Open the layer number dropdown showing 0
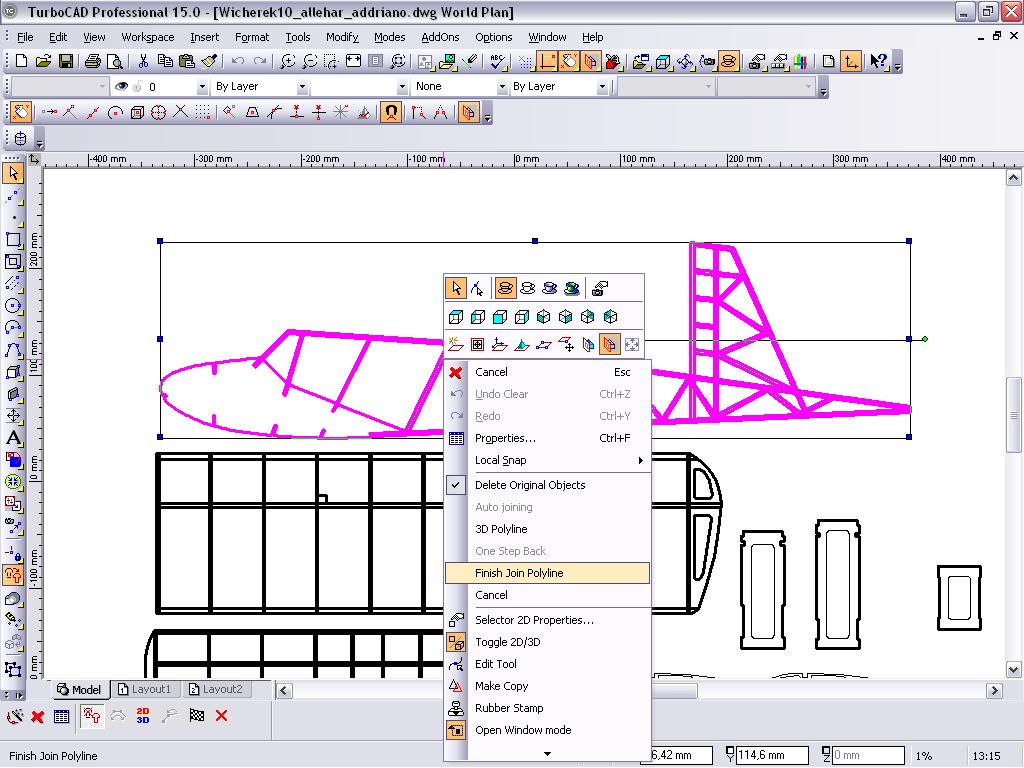This screenshot has width=1024, height=768. [202, 87]
